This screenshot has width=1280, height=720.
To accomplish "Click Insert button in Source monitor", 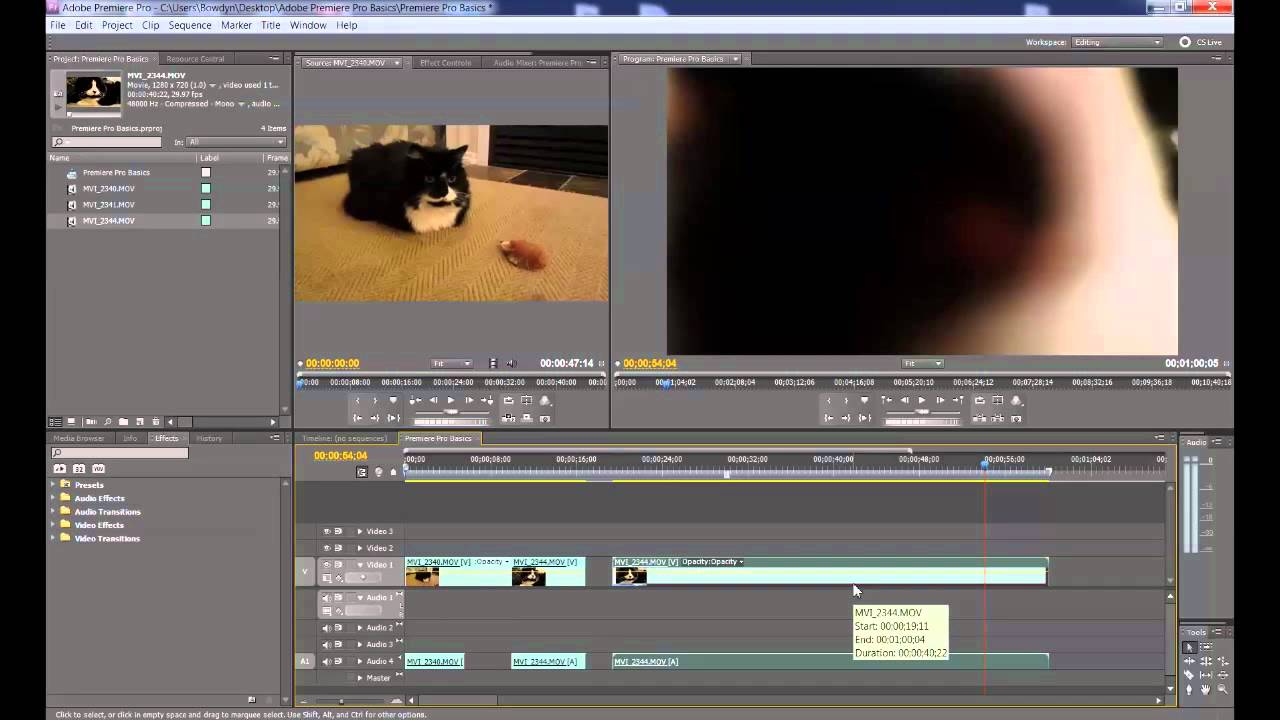I will point(508,418).
